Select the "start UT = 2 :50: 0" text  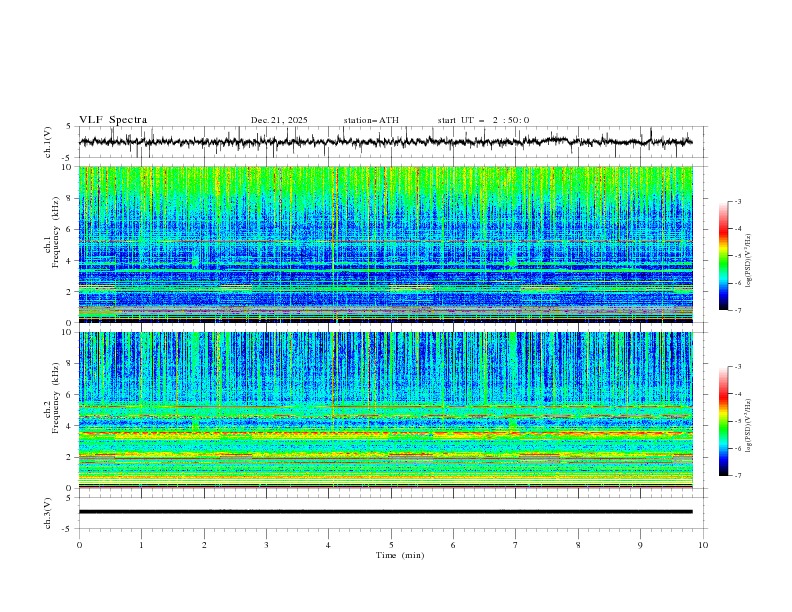point(483,120)
